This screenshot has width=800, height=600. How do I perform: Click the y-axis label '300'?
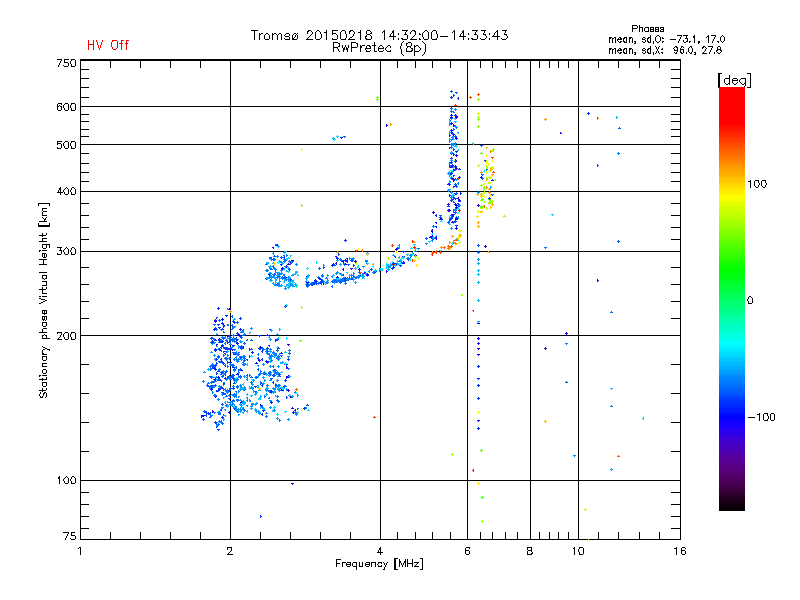(x=67, y=252)
